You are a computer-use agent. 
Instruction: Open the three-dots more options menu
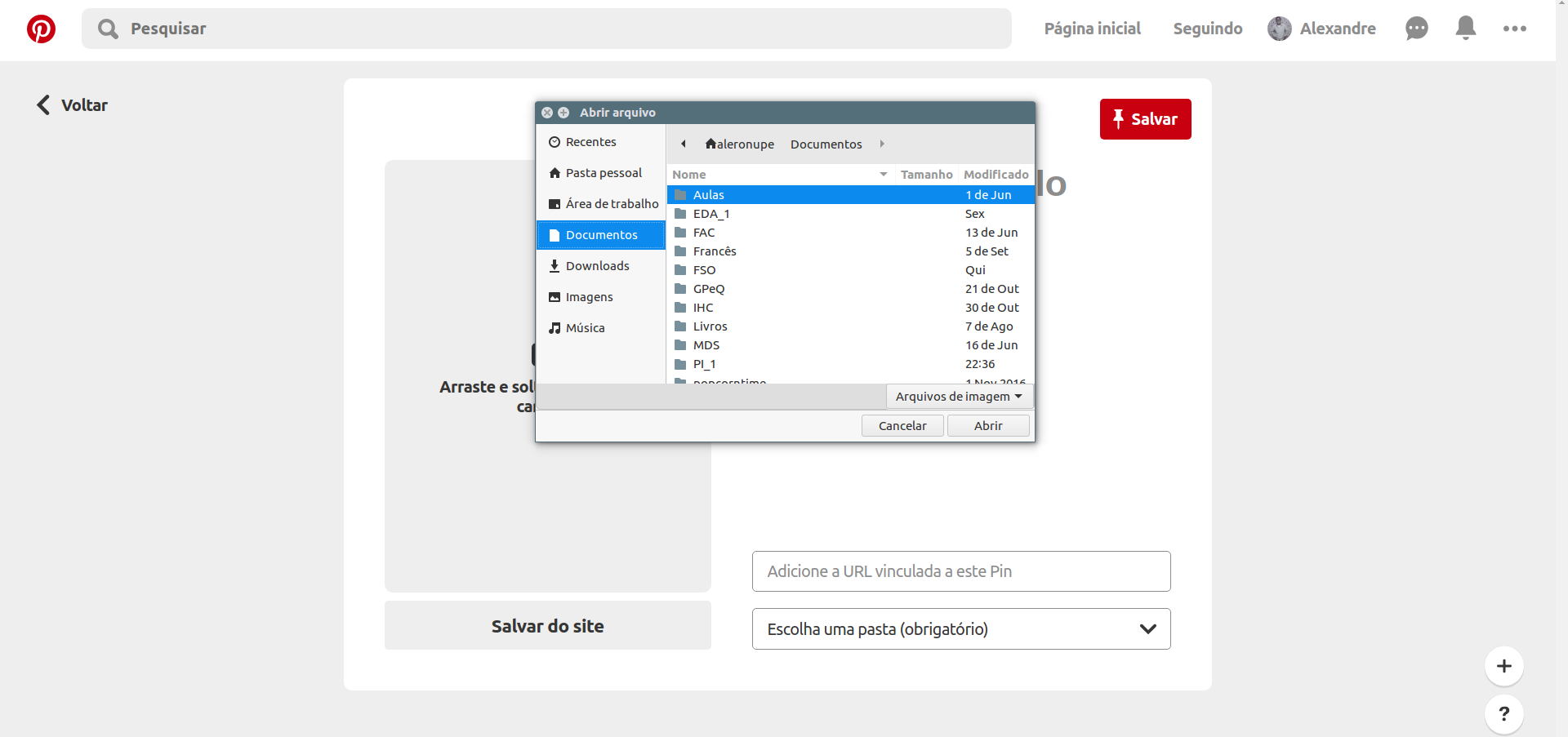[x=1515, y=29]
